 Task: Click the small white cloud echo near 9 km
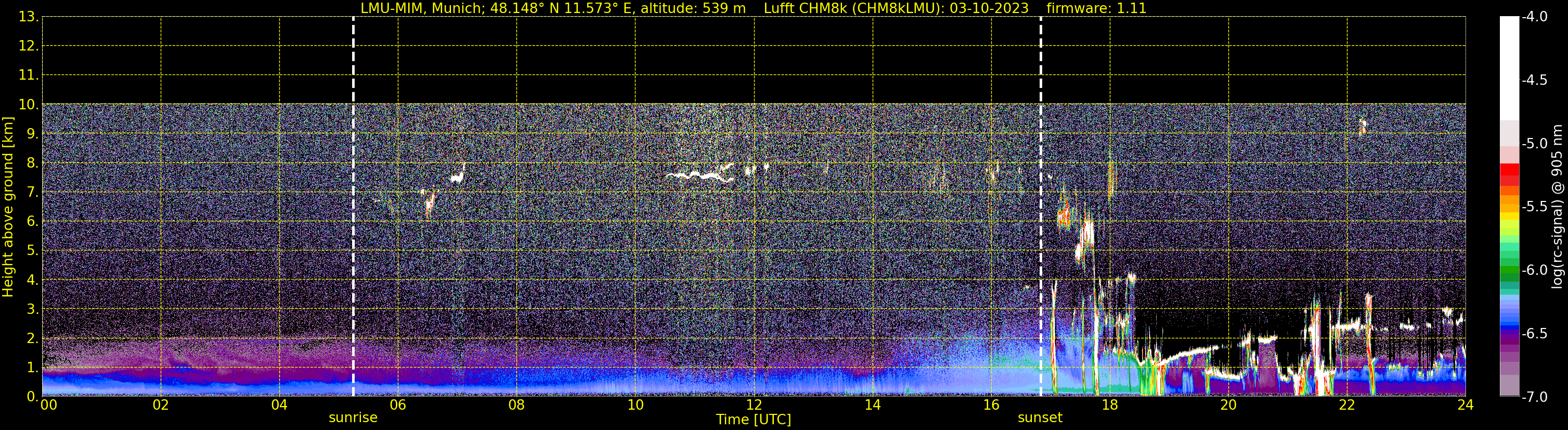click(x=1362, y=126)
